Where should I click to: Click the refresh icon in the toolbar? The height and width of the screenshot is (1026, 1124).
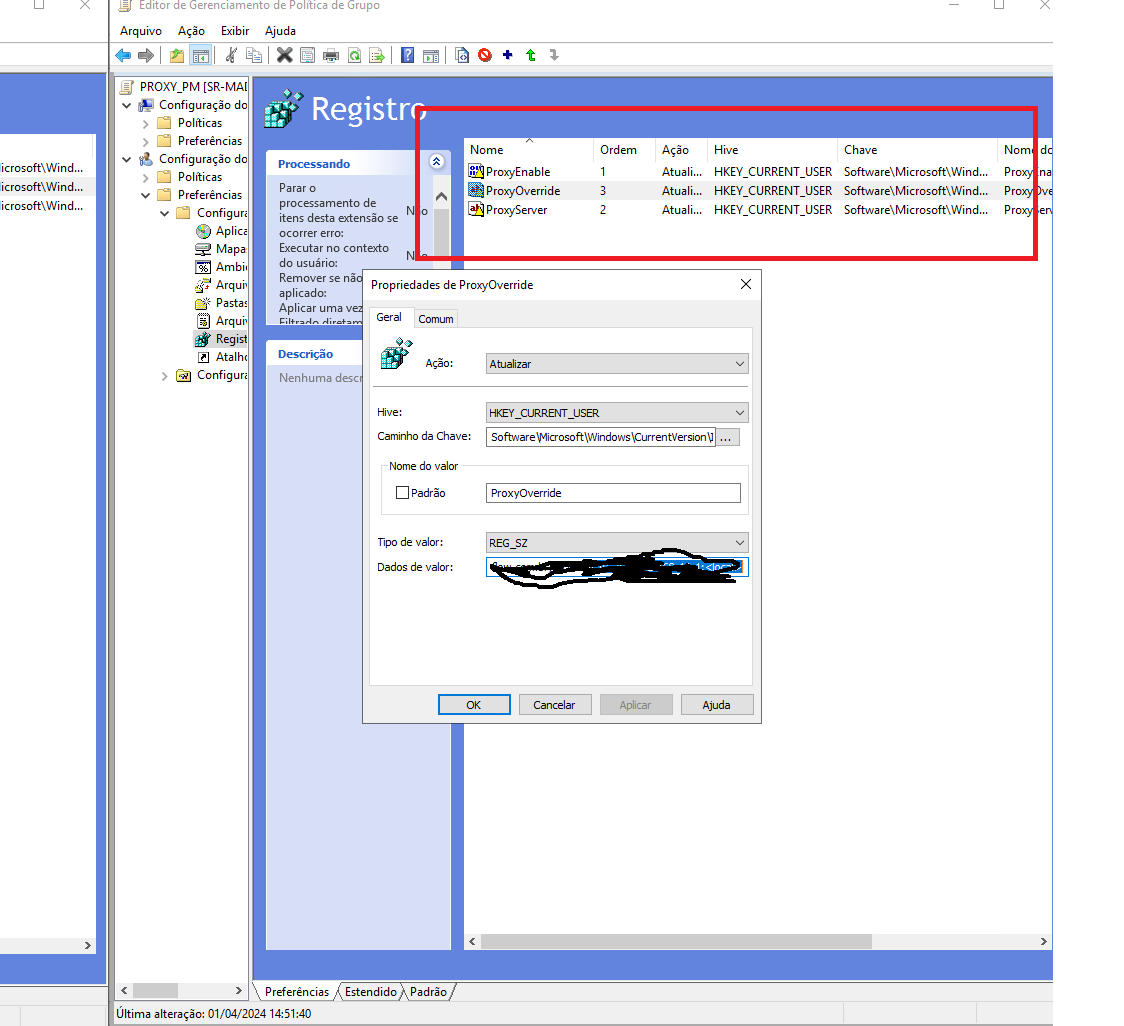click(x=354, y=55)
